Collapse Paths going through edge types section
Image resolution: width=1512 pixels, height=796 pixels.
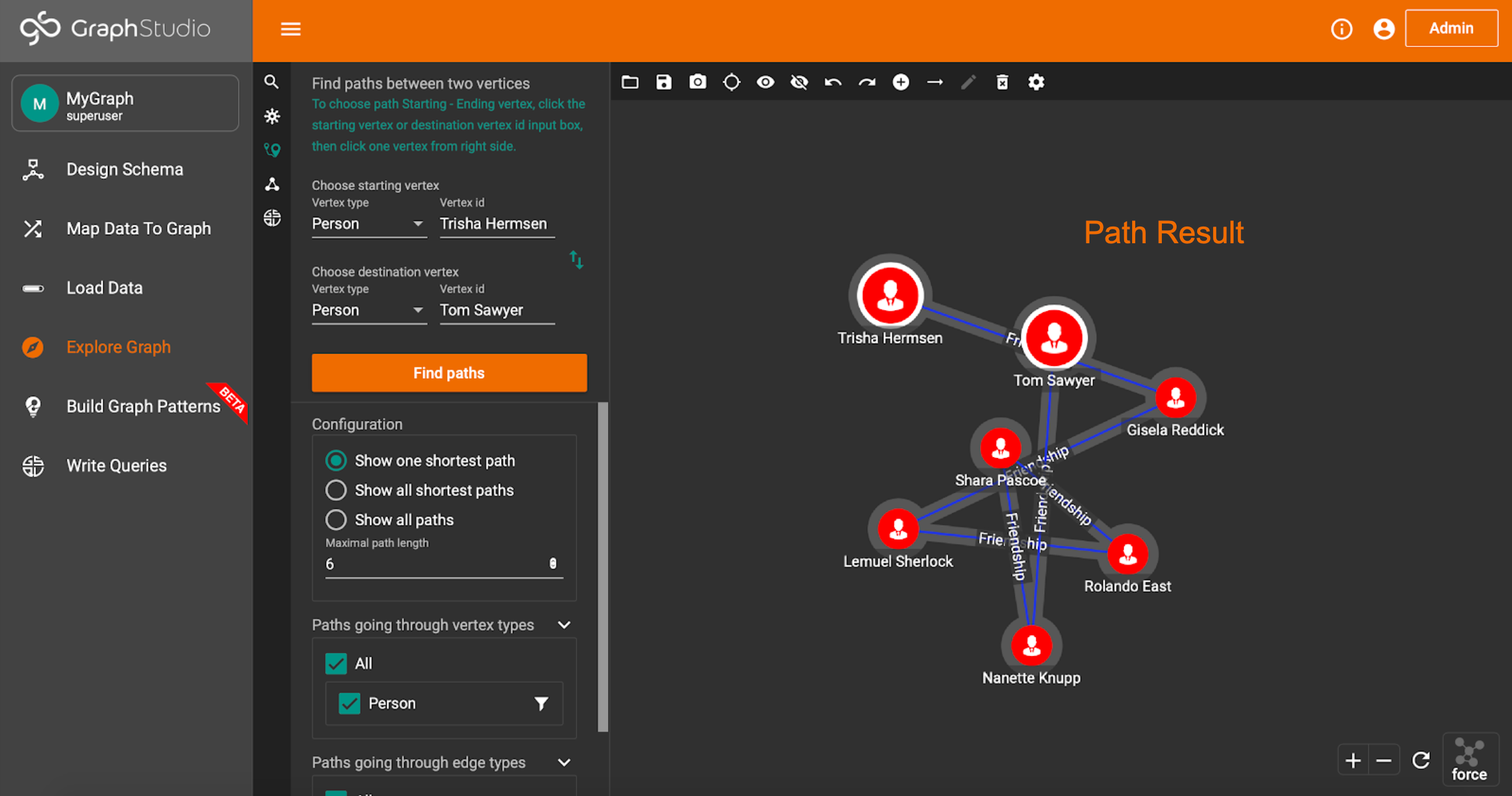coord(564,763)
